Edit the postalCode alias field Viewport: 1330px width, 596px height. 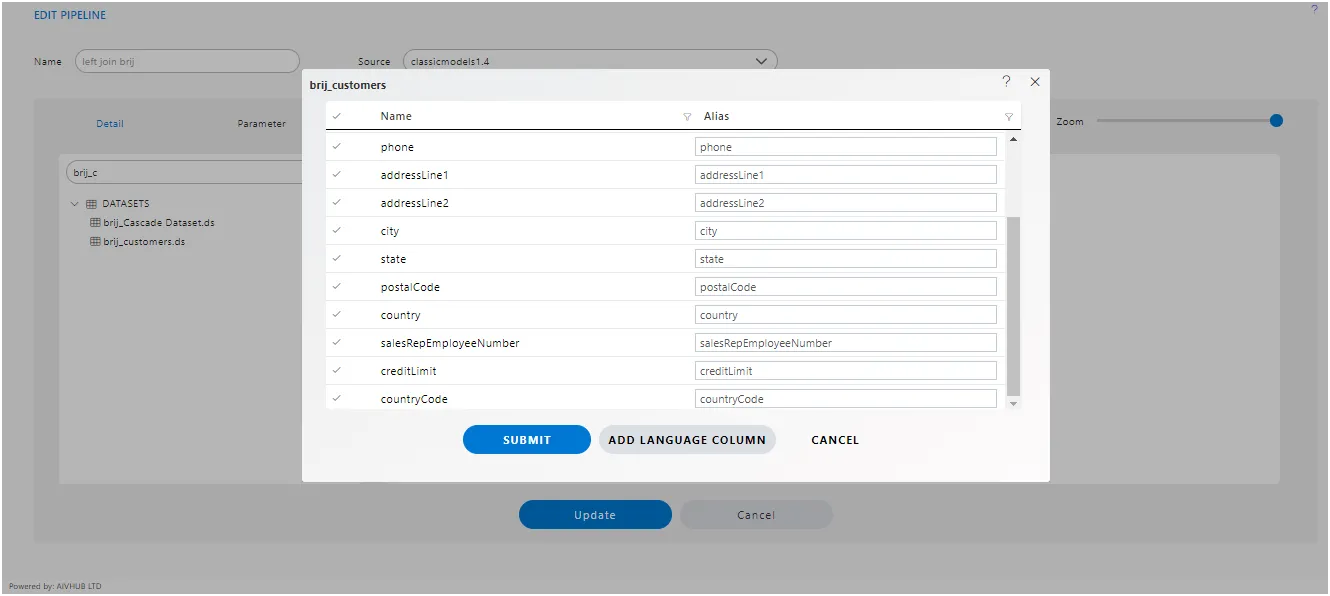pyautogui.click(x=846, y=287)
